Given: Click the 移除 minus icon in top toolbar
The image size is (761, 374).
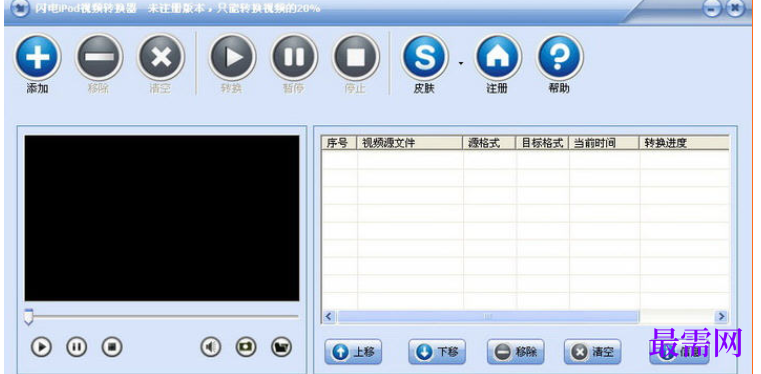Looking at the screenshot, I should coord(99,57).
